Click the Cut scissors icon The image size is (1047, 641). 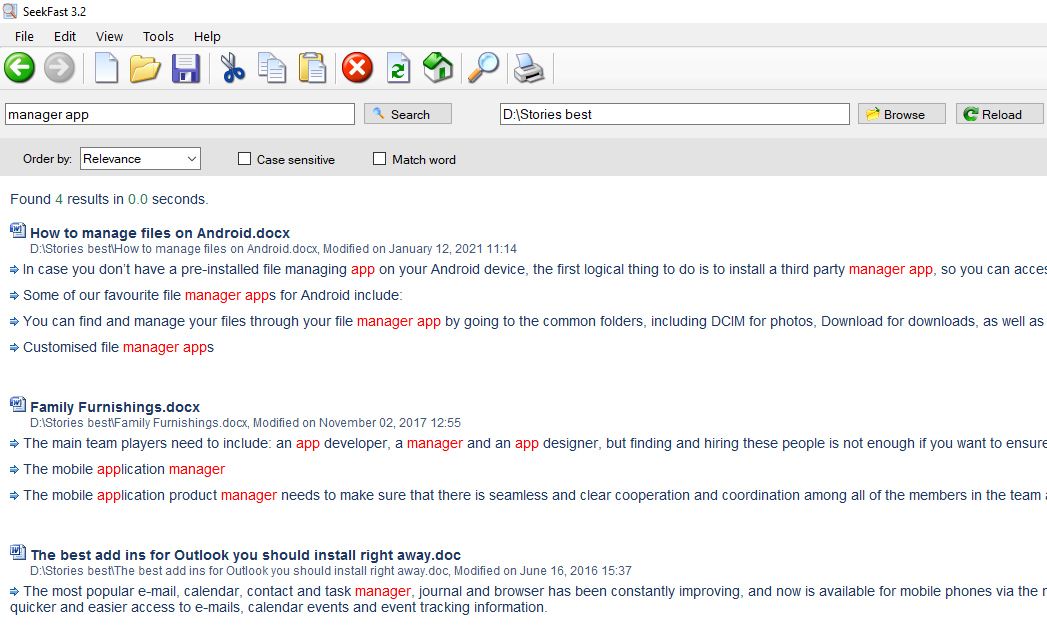click(x=232, y=68)
